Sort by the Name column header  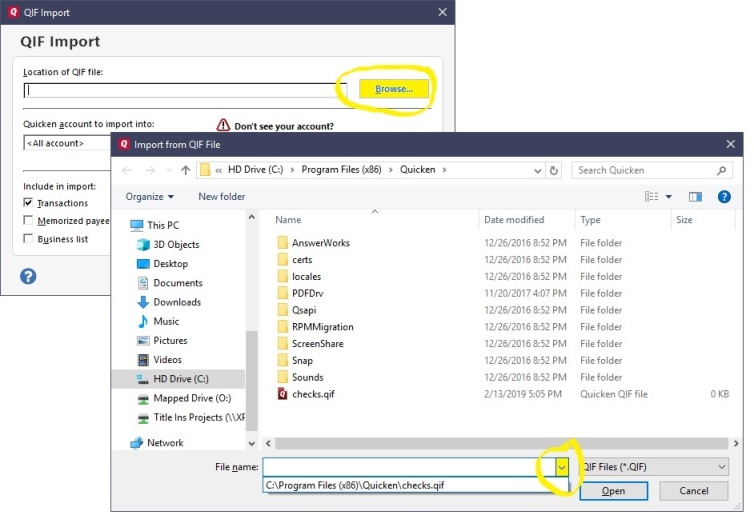[x=288, y=220]
